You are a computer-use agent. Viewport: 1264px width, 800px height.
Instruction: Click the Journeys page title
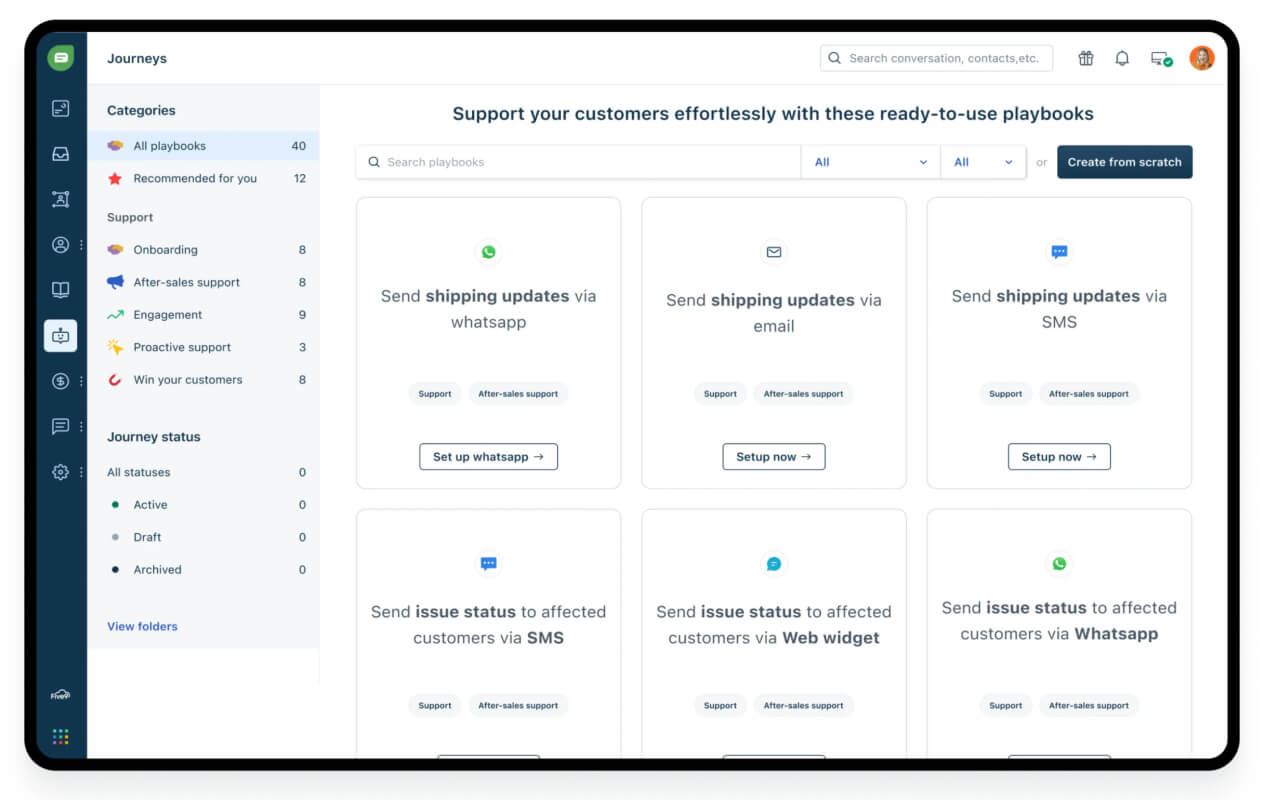tap(137, 58)
